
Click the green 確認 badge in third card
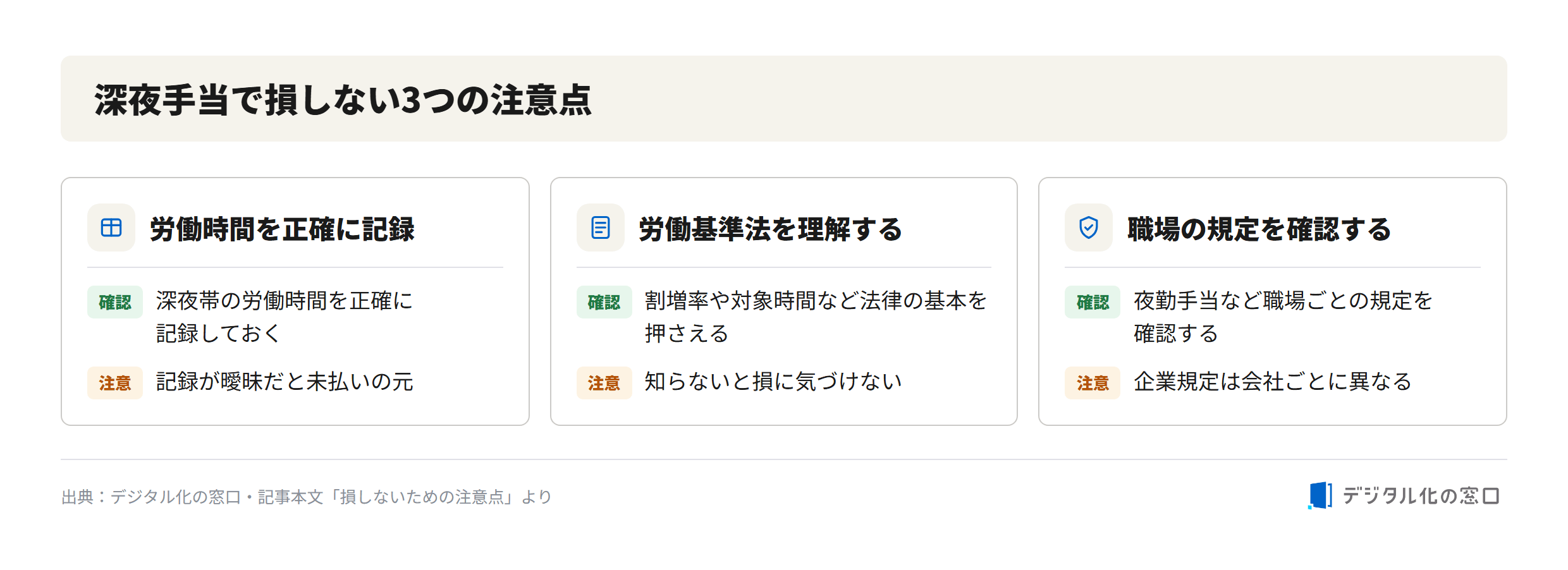pyautogui.click(x=1093, y=302)
